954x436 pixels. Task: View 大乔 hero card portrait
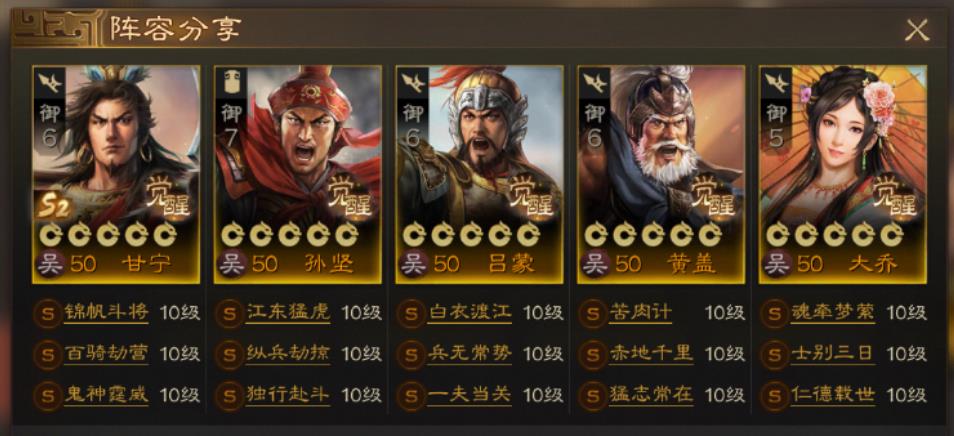[x=843, y=175]
